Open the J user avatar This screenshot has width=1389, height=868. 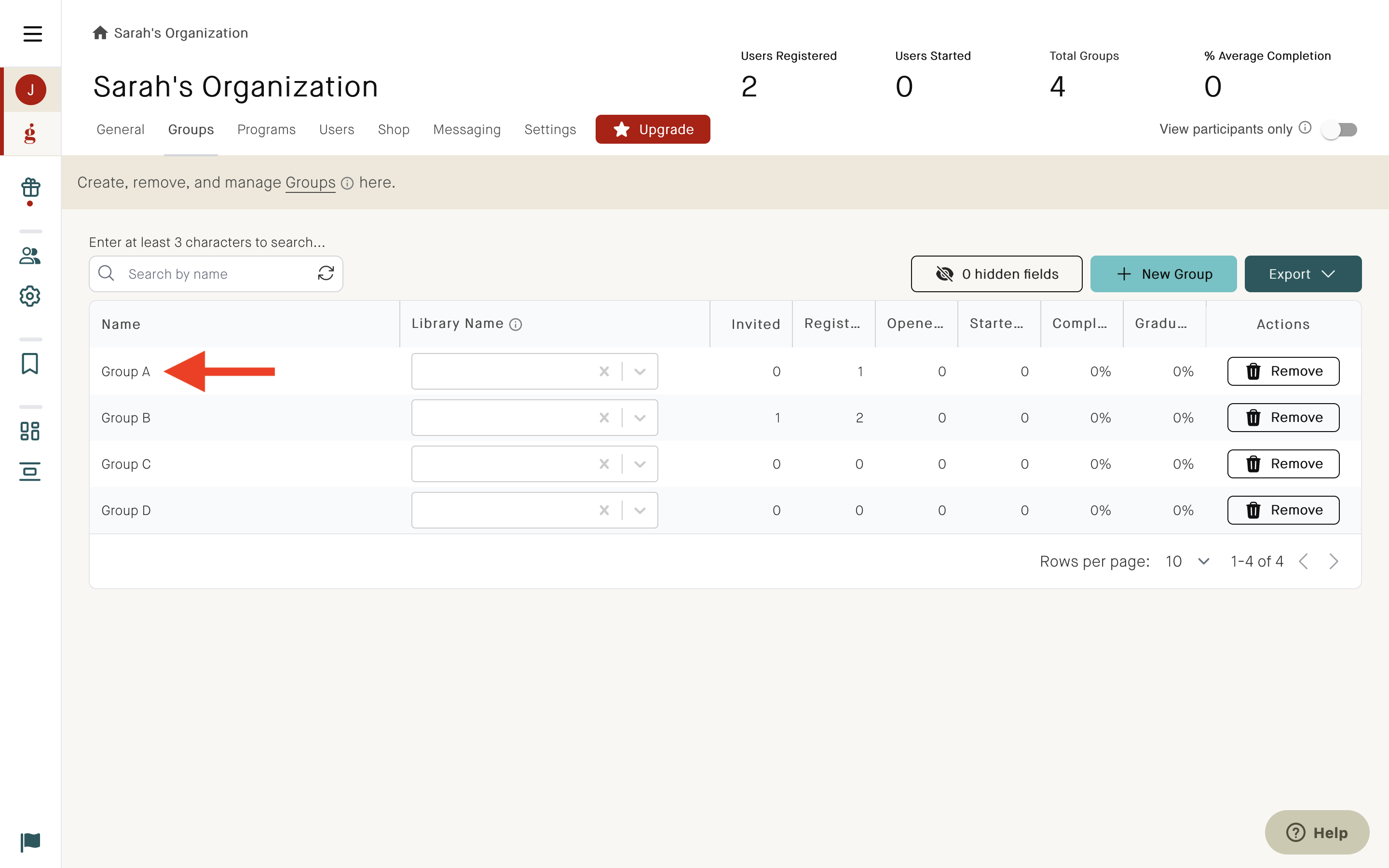click(30, 90)
